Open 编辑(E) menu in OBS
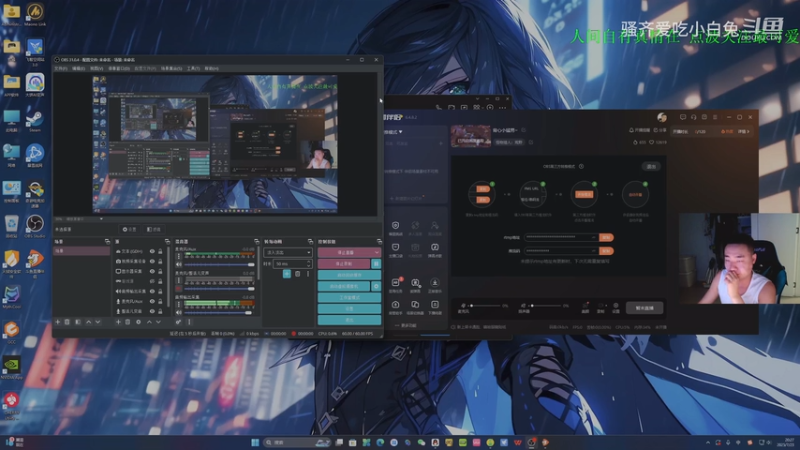 coord(78,68)
